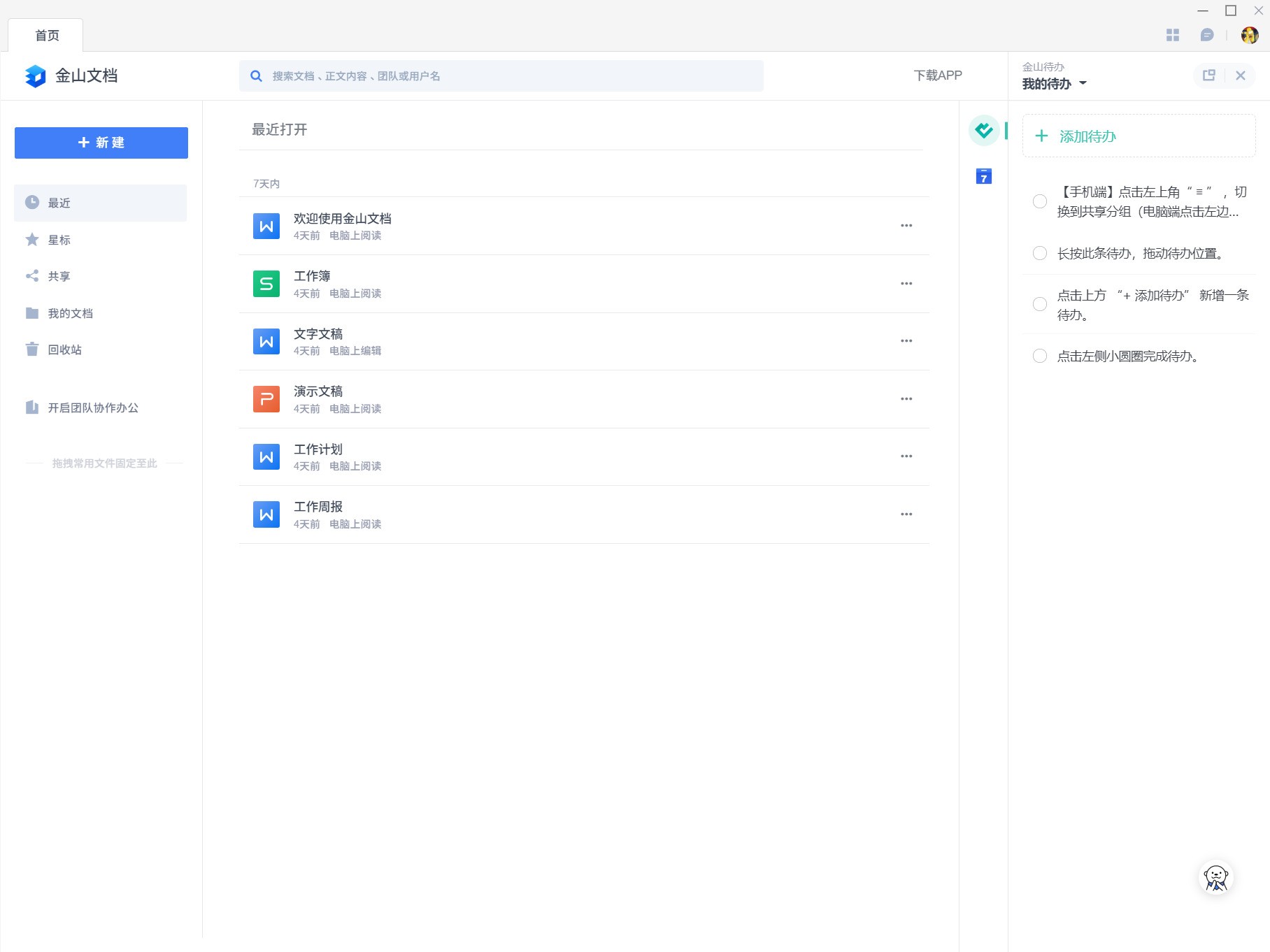The image size is (1270, 952).
Task: Click the 工作周报 Word file icon
Action: pos(266,514)
